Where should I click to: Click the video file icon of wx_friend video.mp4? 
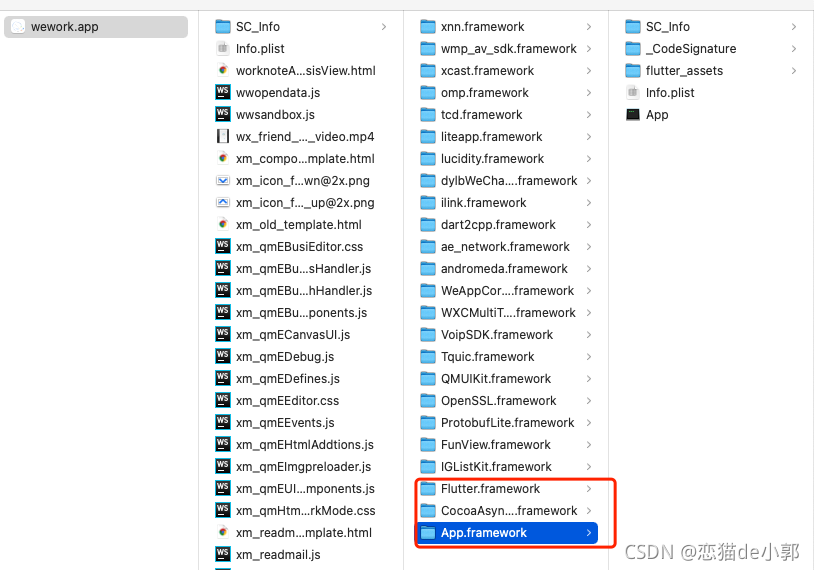pos(223,137)
